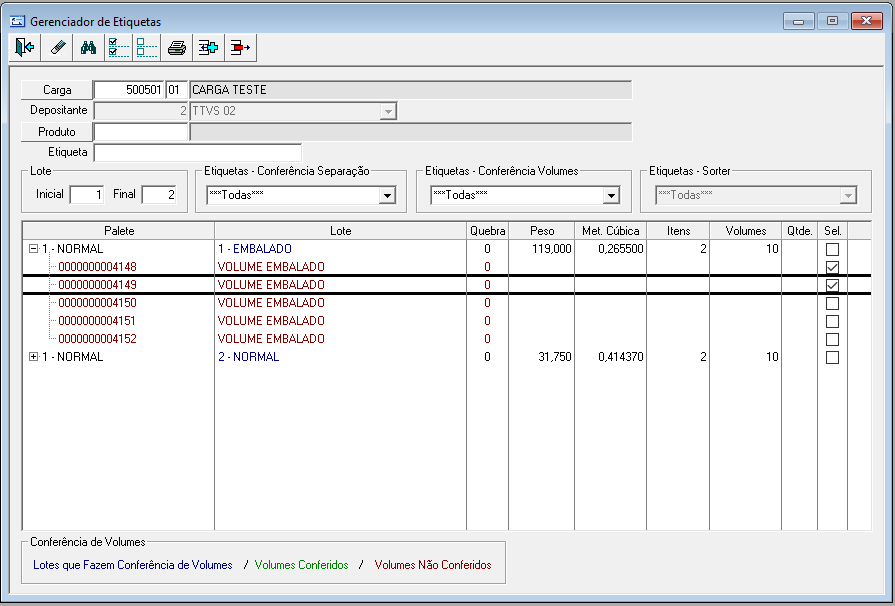Viewport: 895px width, 606px height.
Task: Tick the Sel. checkbox for lote 2 - NORMAL
Action: 832,357
